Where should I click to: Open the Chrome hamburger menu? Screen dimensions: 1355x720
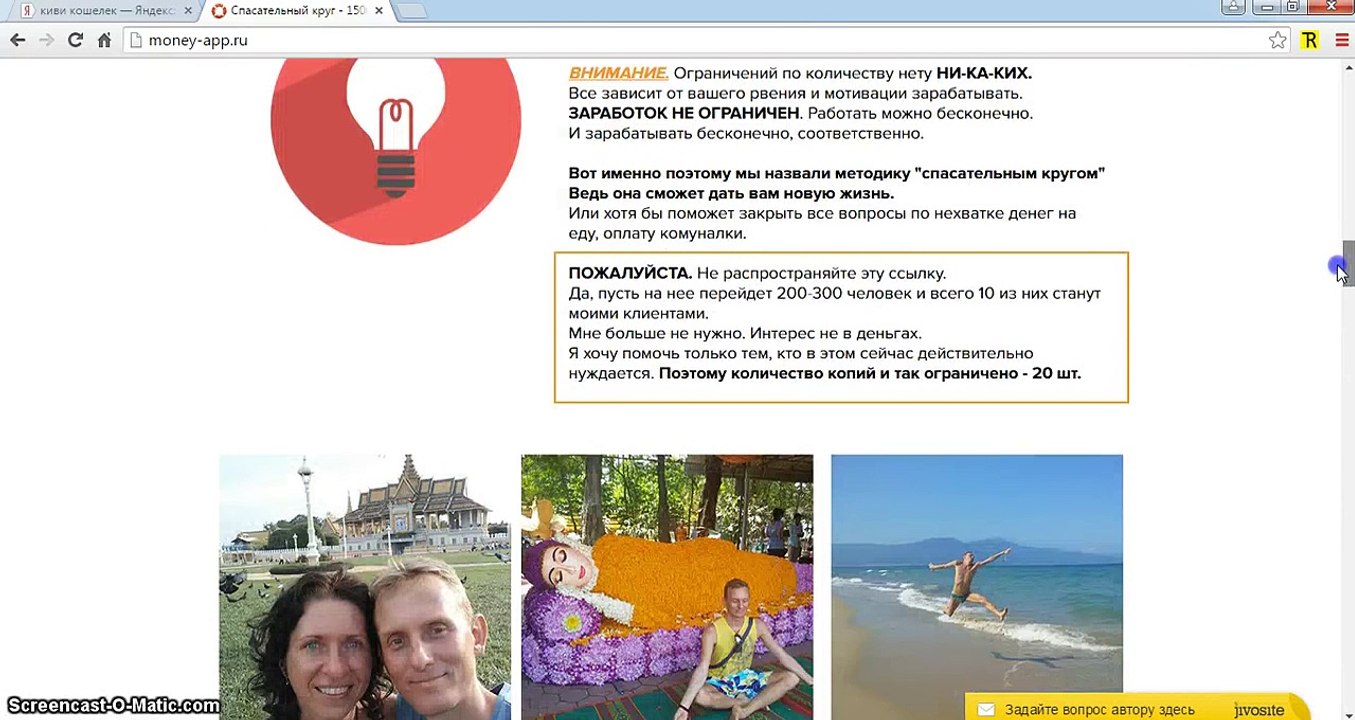click(1341, 40)
